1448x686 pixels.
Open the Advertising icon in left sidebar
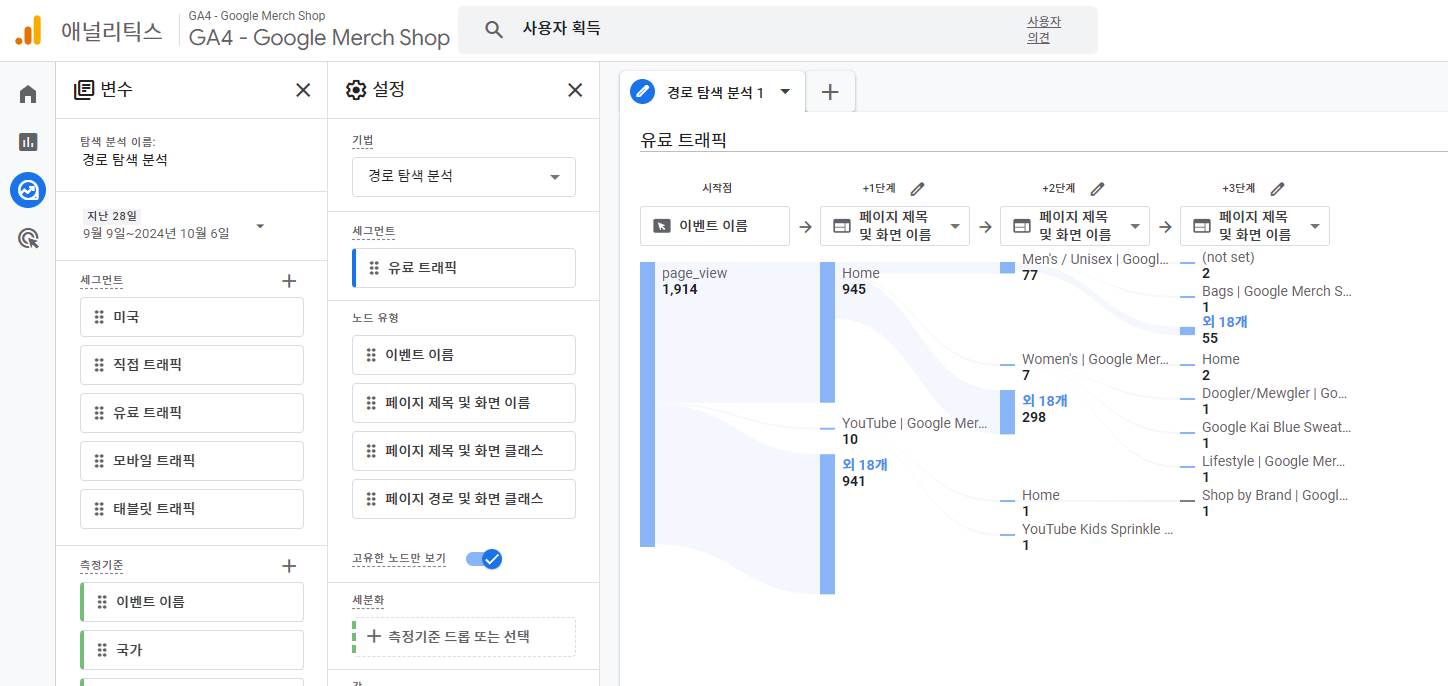28,238
